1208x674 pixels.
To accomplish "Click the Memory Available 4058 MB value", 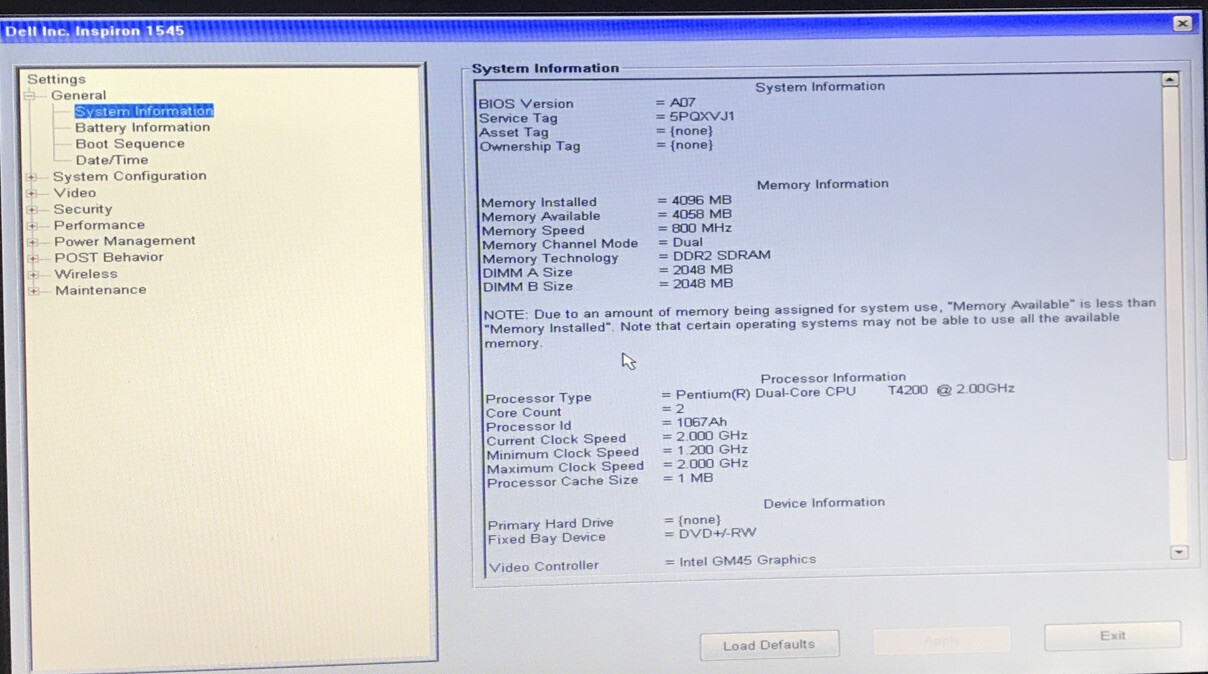I will (x=701, y=214).
